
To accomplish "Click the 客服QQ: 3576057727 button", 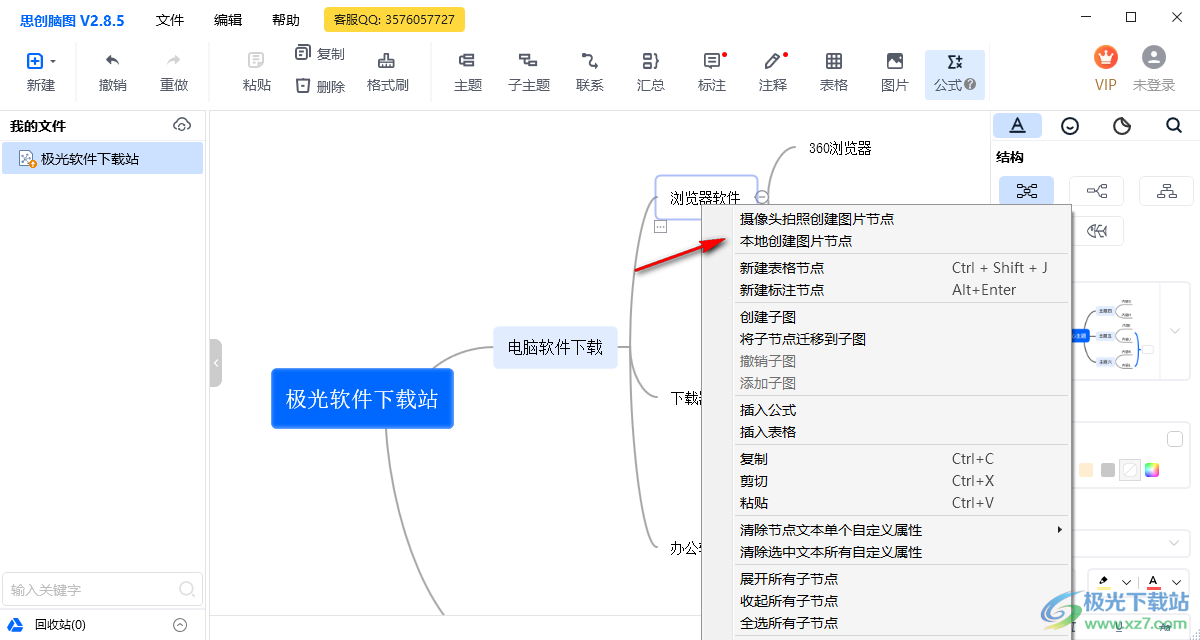I will (394, 19).
